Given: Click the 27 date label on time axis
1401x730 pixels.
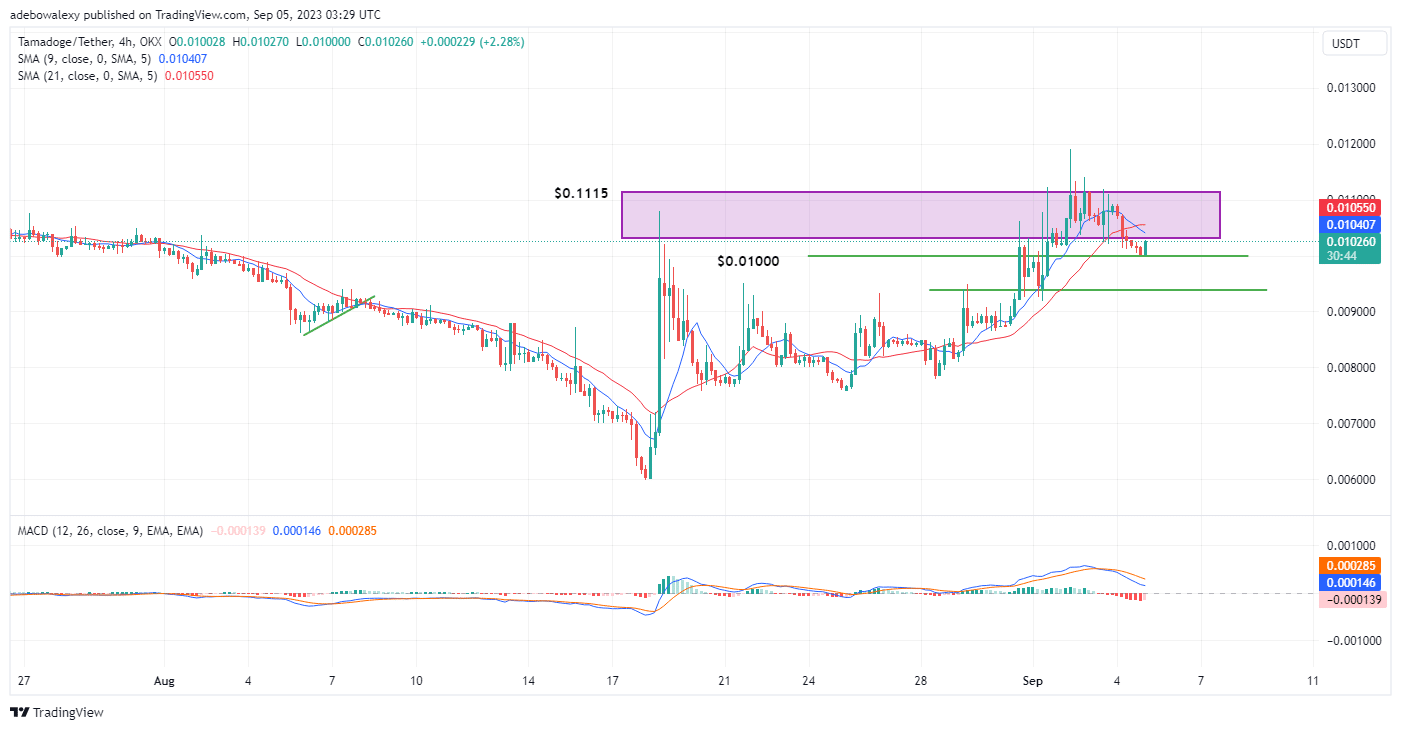Looking at the screenshot, I should tap(24, 681).
